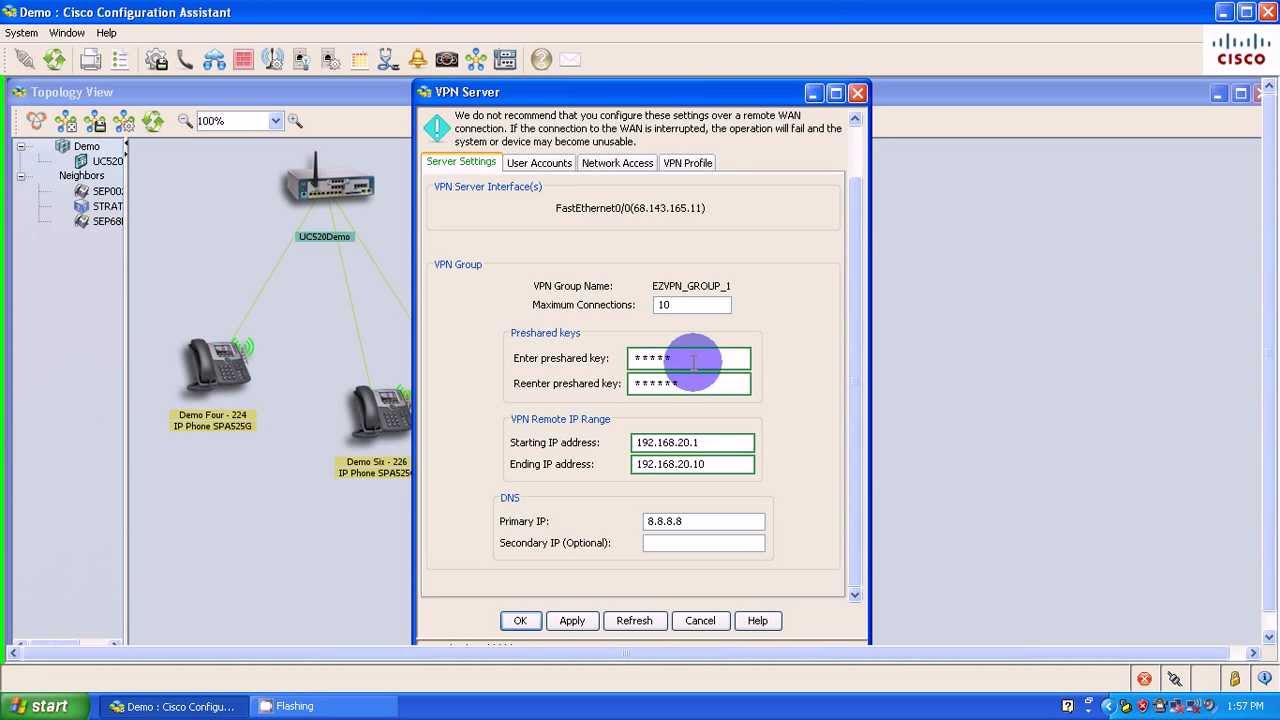
Task: Click the Maximum Connections field
Action: tap(692, 305)
